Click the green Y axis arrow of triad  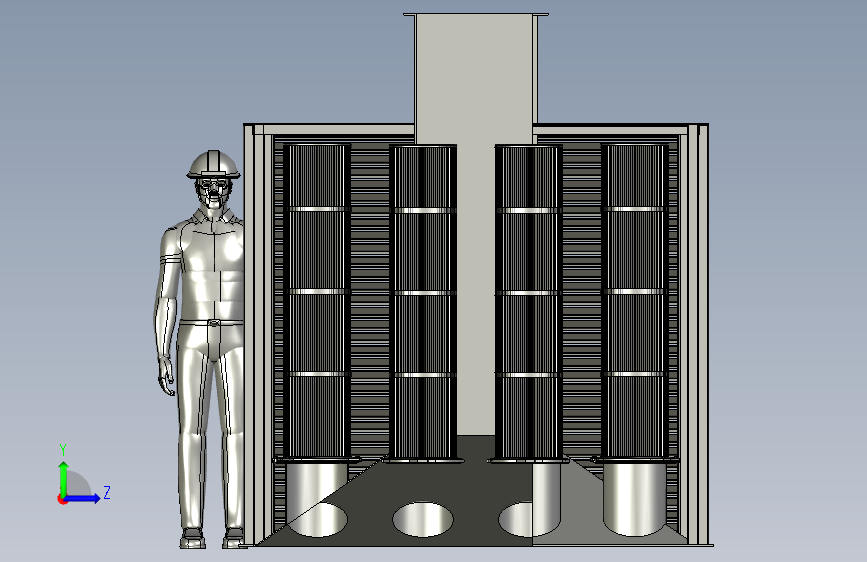[x=64, y=478]
